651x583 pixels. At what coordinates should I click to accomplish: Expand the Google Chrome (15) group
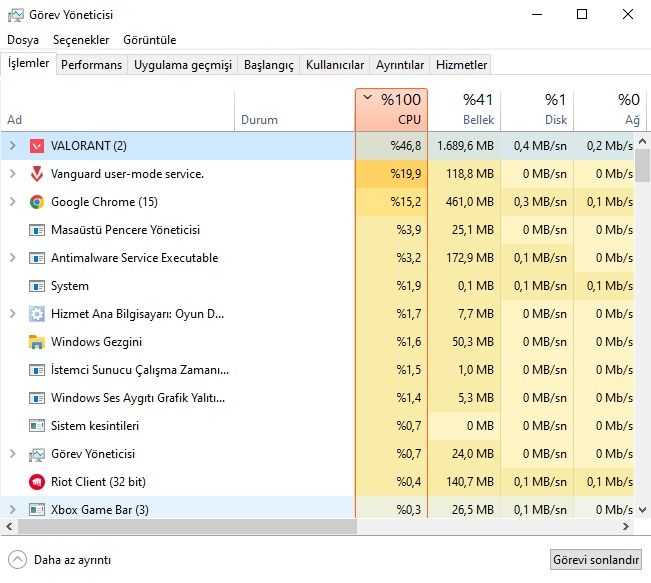(x=12, y=202)
